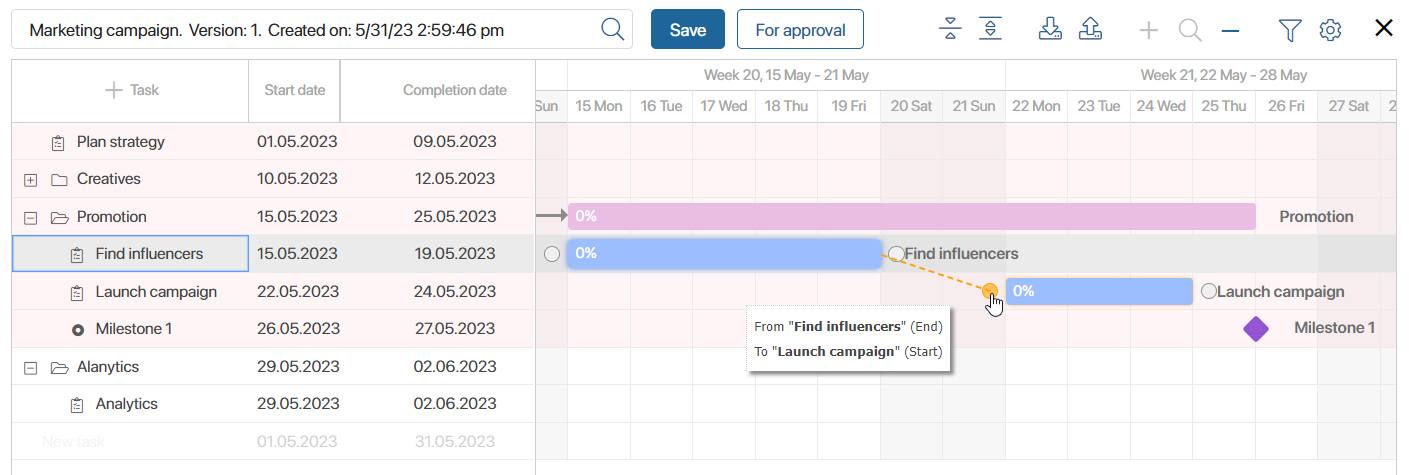Screen dimensions: 1409x475
Task: Click start connector circle of Find influencers
Action: pyautogui.click(x=552, y=254)
